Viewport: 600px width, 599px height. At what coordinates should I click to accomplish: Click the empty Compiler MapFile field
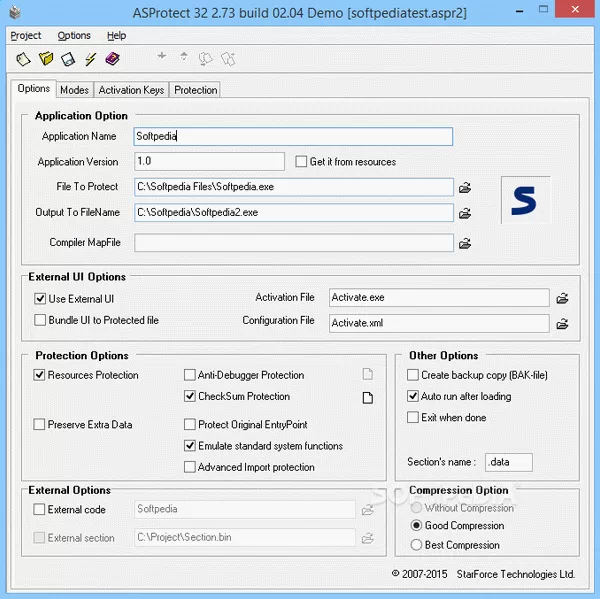tap(294, 243)
